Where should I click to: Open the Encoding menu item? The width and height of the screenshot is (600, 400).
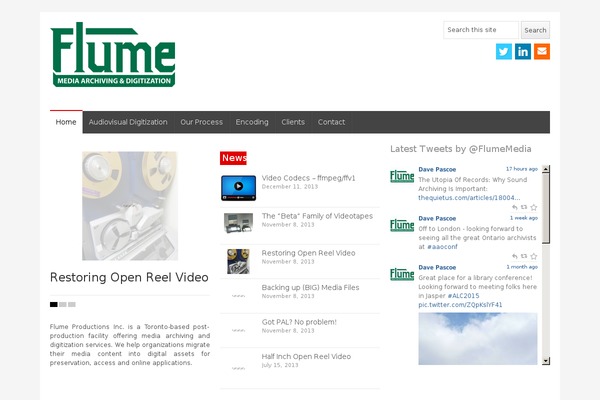coord(252,122)
